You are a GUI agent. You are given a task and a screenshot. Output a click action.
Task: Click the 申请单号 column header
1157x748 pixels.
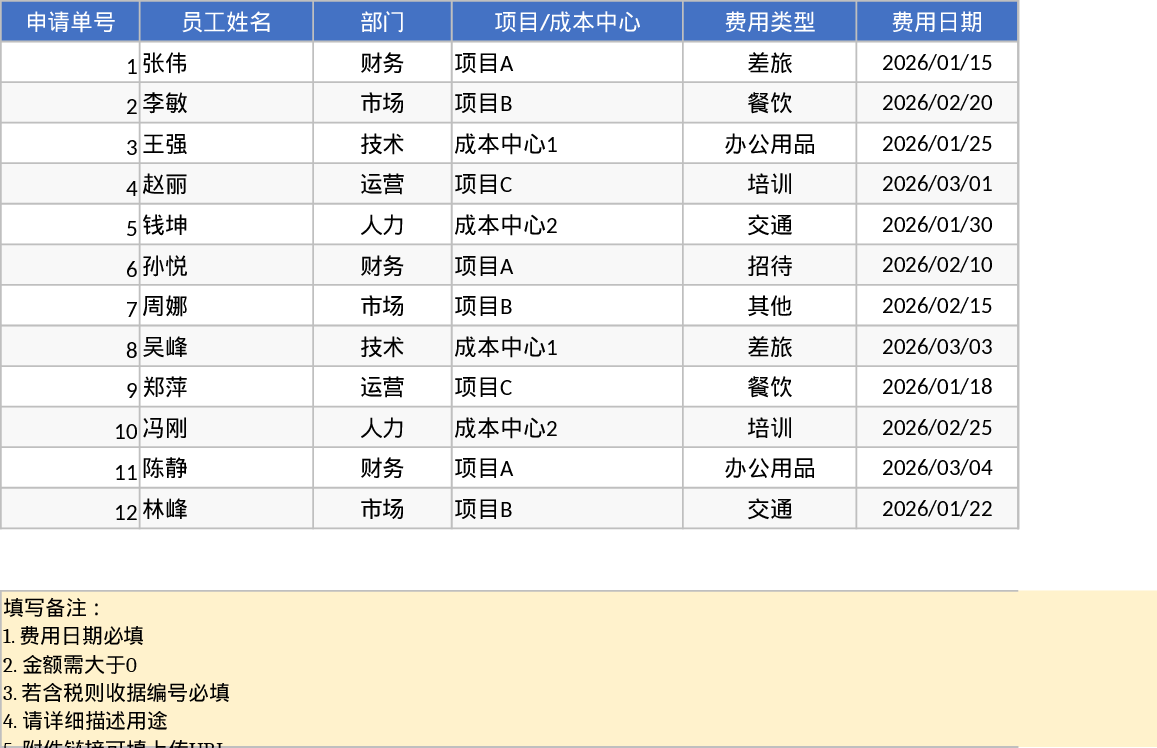point(70,22)
